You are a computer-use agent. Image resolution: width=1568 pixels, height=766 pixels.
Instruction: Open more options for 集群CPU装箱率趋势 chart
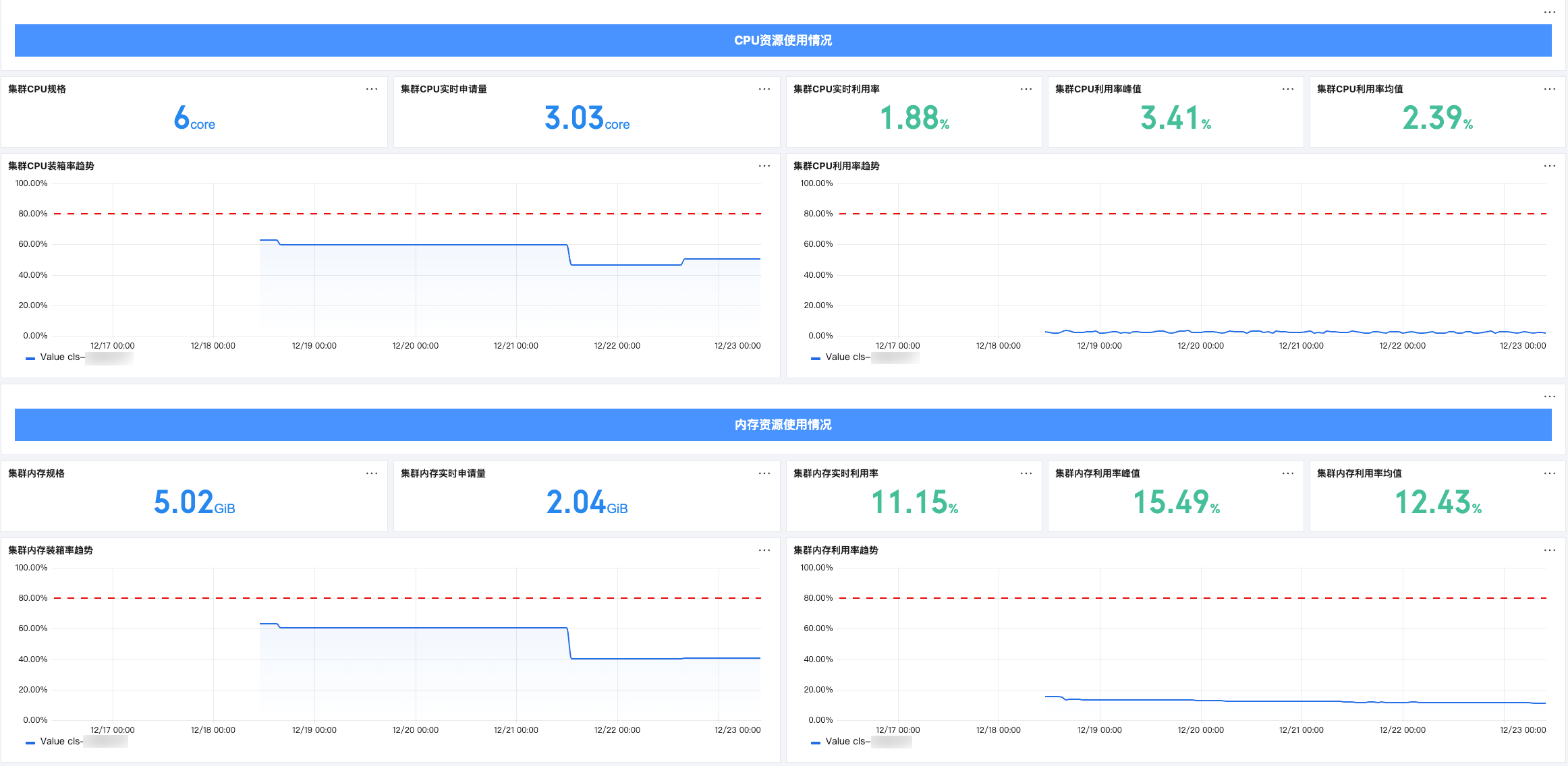pyautogui.click(x=764, y=166)
